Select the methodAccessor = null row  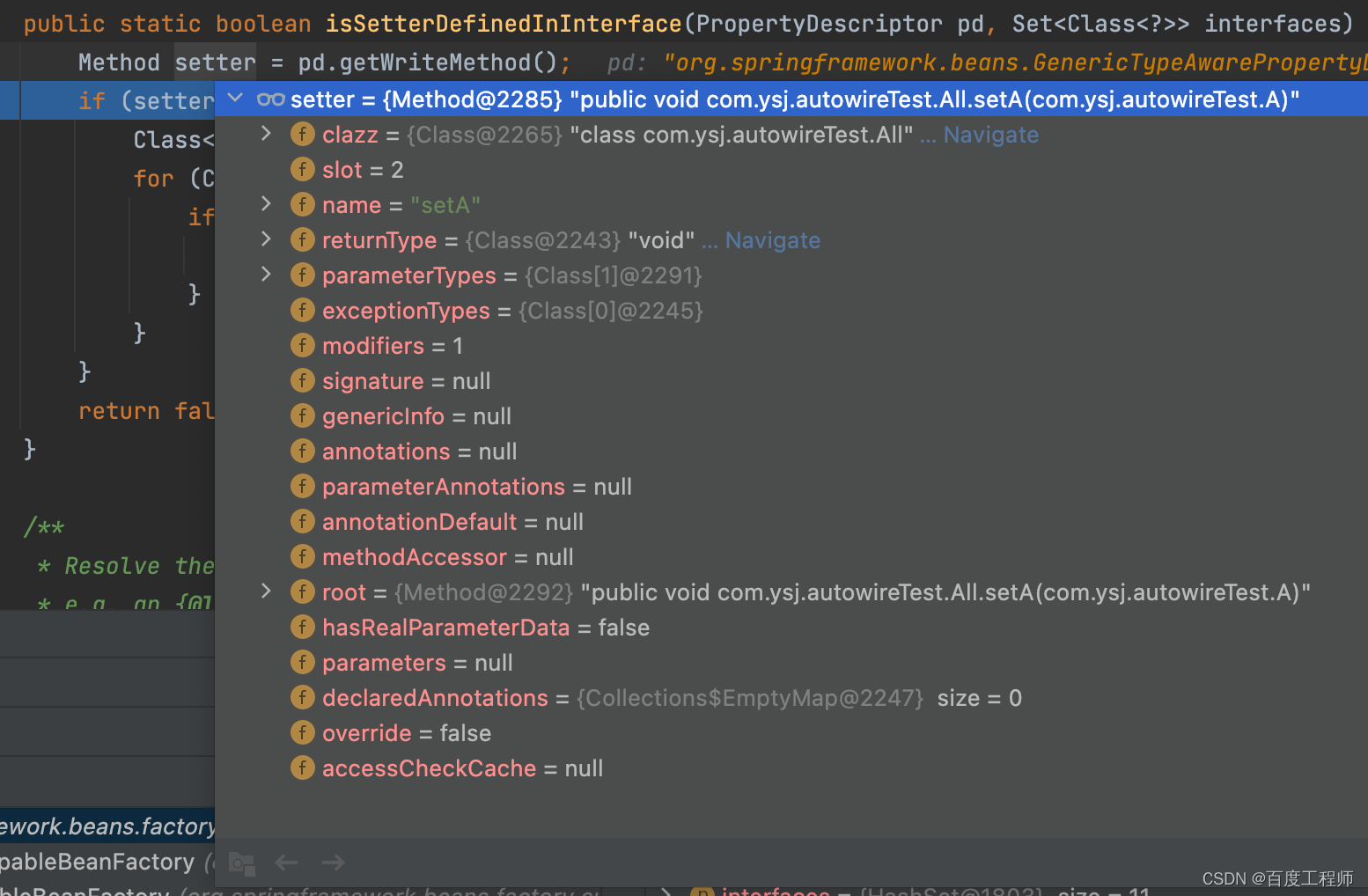coord(791,557)
